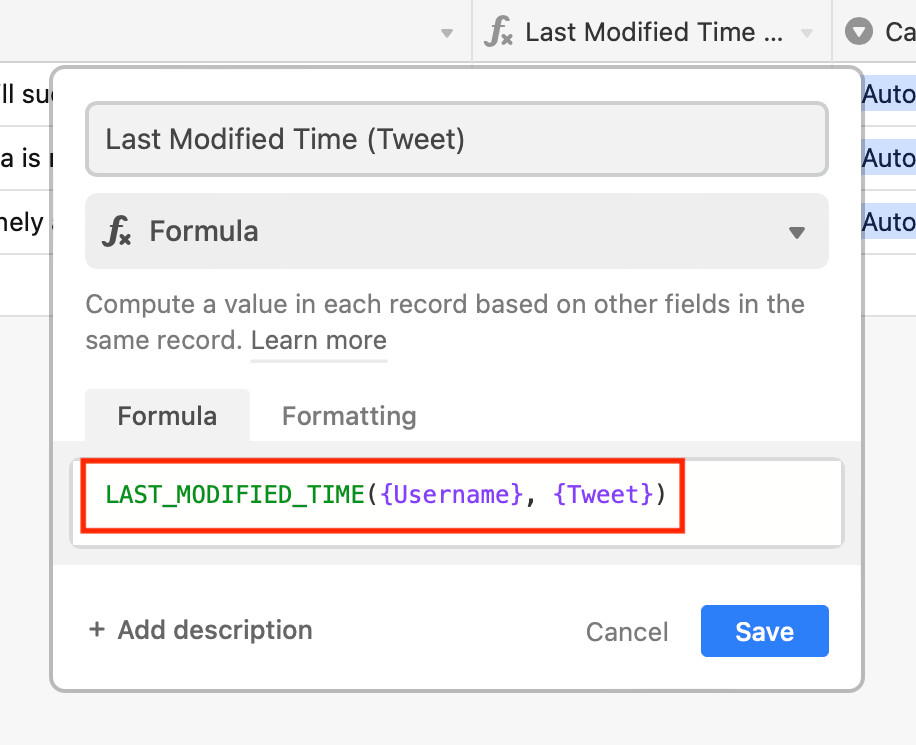Click the formula fx icon in column header
The height and width of the screenshot is (745, 916).
pyautogui.click(x=499, y=32)
